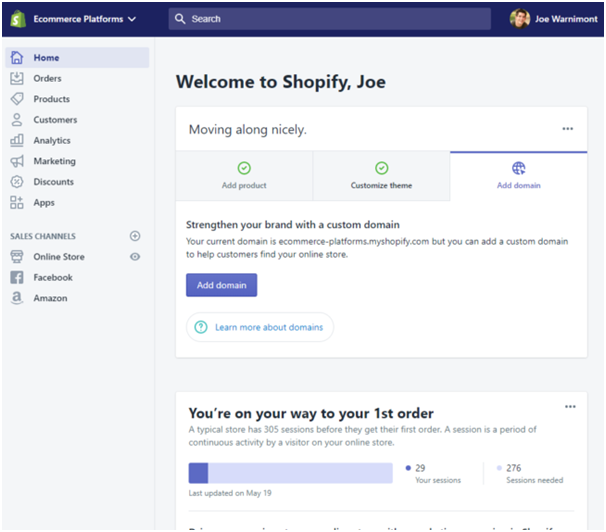Open Orders from the sidebar icon

pos(17,78)
